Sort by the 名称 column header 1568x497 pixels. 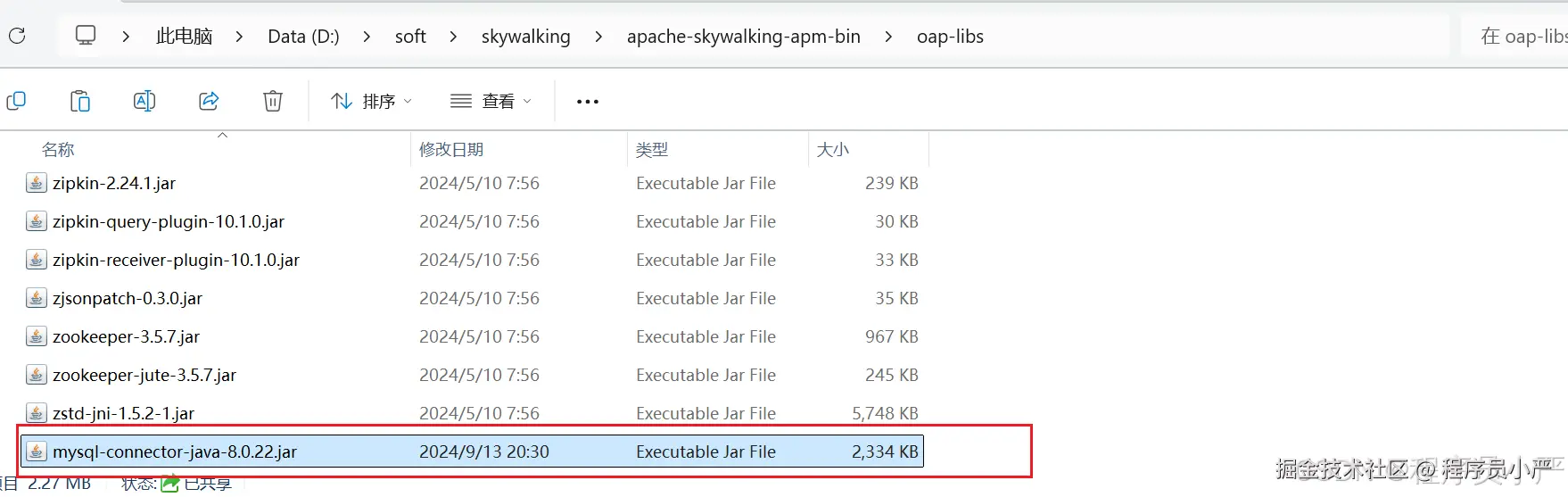pyautogui.click(x=59, y=149)
